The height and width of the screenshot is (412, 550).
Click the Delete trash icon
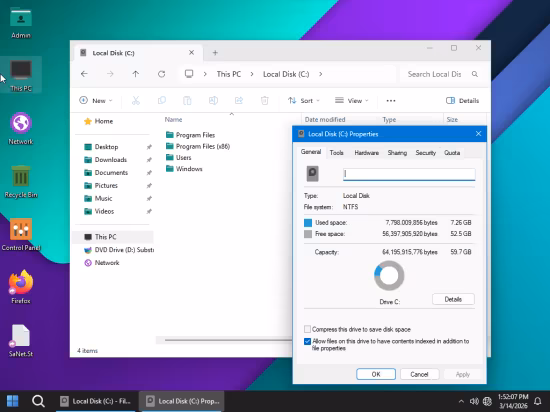tap(265, 101)
